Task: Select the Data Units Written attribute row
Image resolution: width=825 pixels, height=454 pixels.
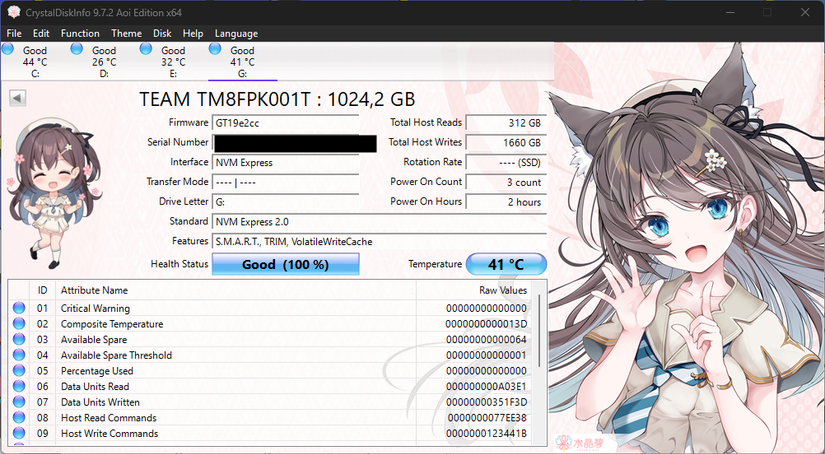Action: [270, 402]
